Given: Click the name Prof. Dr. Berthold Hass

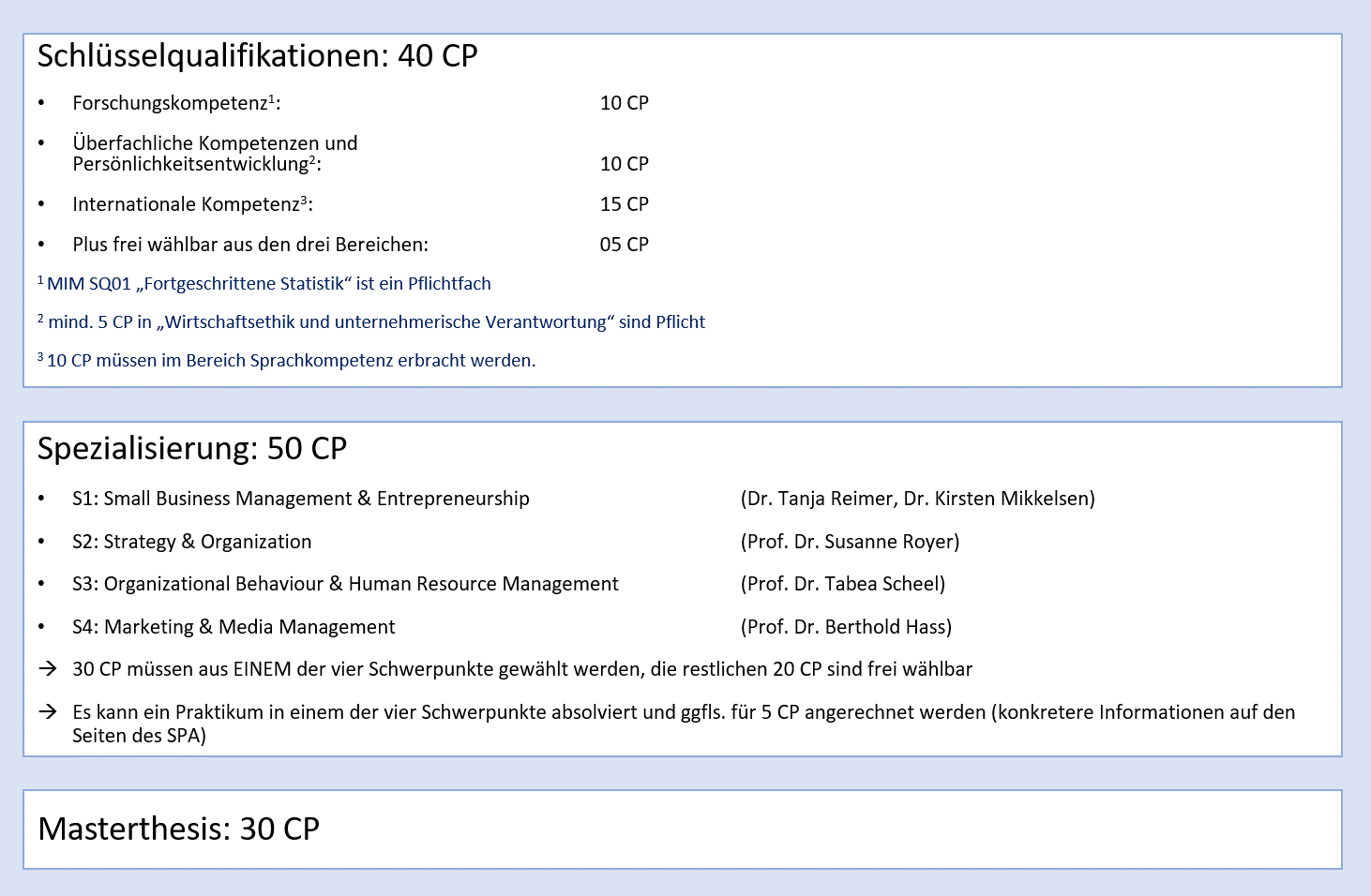Looking at the screenshot, I should [846, 627].
